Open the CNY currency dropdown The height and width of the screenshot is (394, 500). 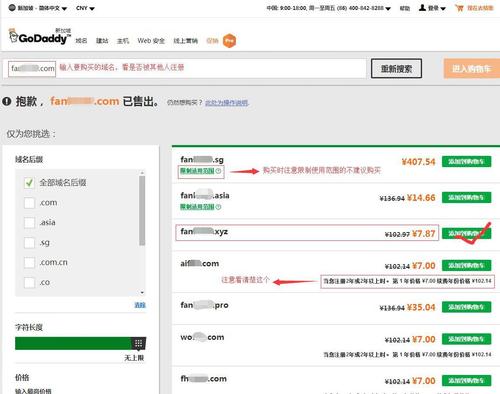(x=85, y=8)
